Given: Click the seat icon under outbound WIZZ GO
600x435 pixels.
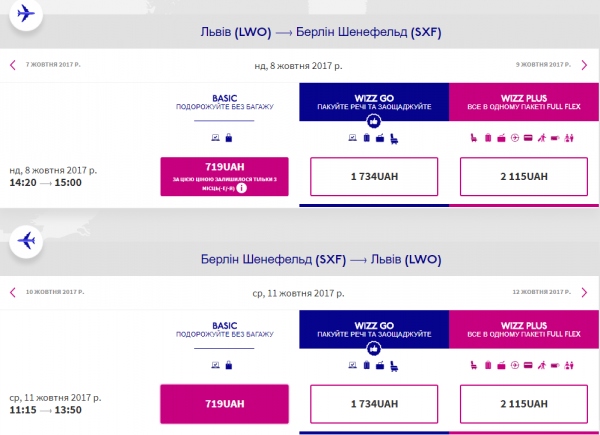Looking at the screenshot, I should (x=394, y=138).
